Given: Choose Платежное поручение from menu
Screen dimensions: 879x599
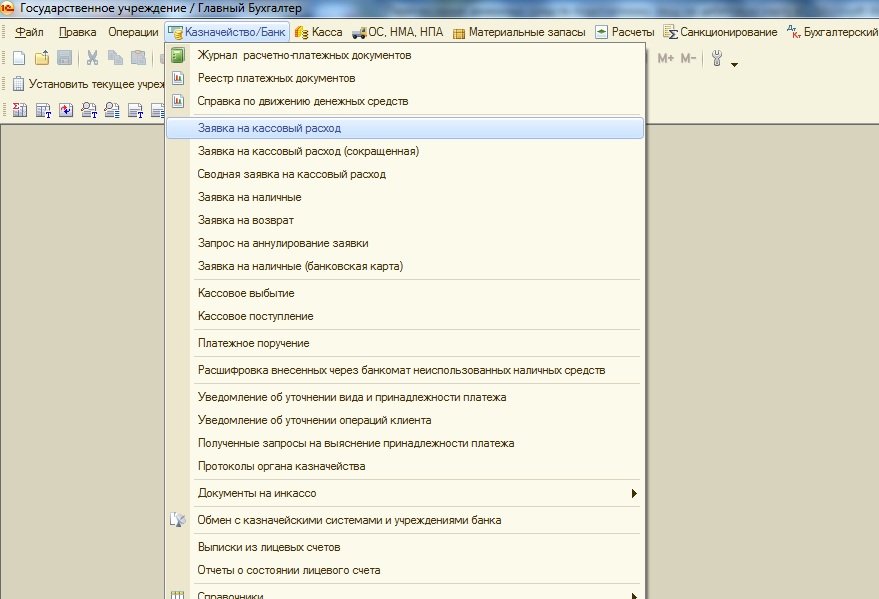Looking at the screenshot, I should [253, 343].
